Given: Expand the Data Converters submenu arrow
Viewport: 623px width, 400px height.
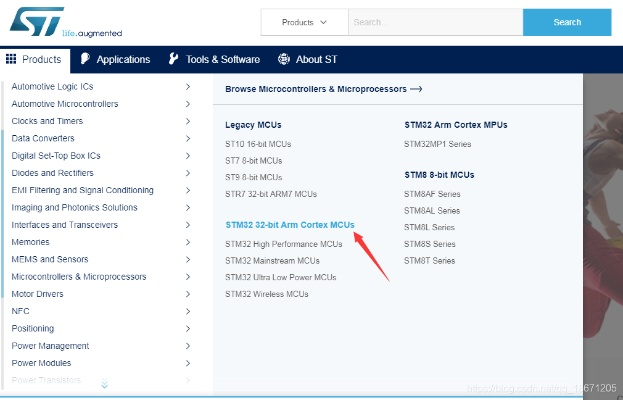Looking at the screenshot, I should coord(188,139).
